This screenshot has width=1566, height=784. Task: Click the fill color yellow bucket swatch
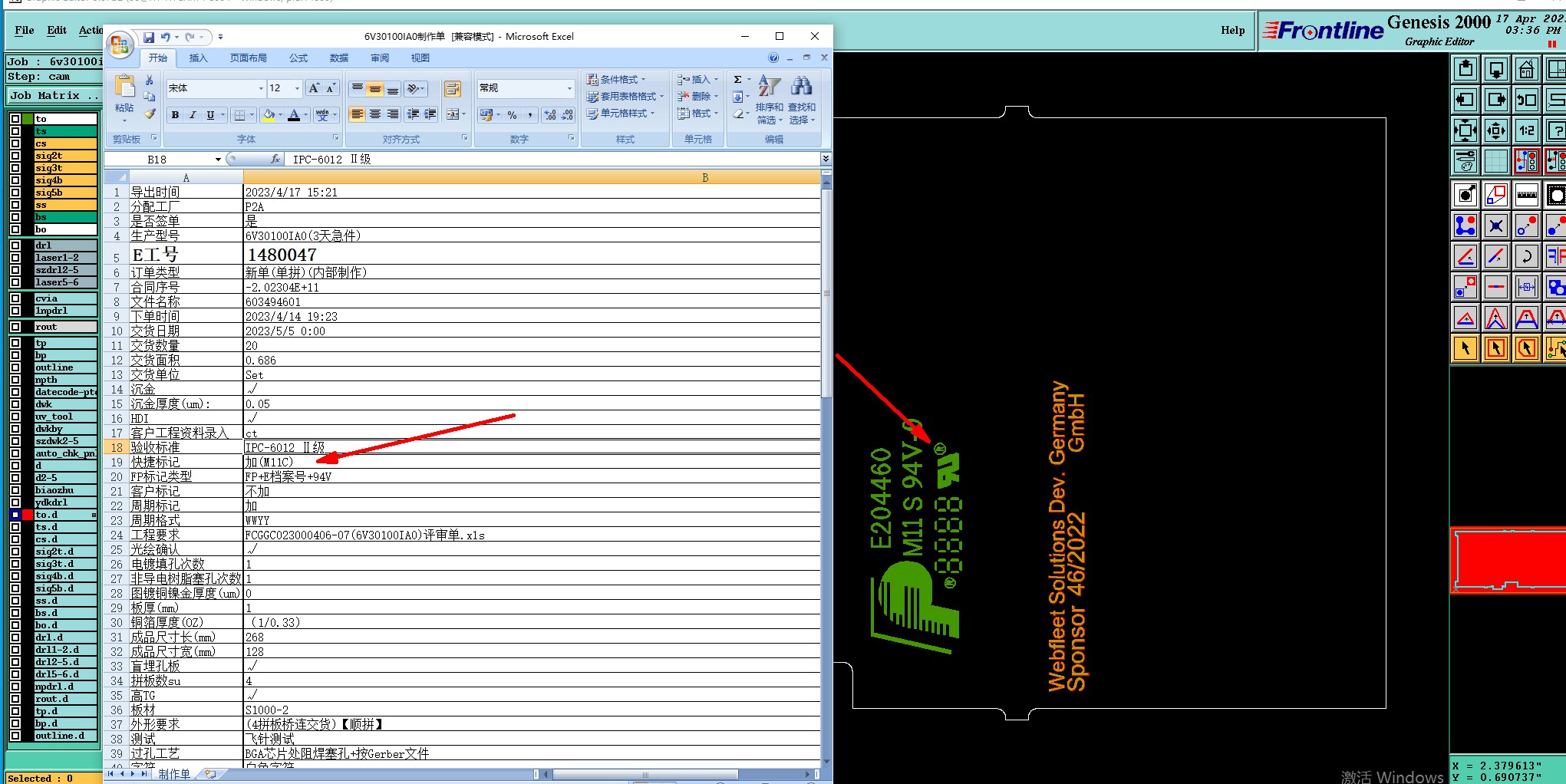(x=269, y=115)
